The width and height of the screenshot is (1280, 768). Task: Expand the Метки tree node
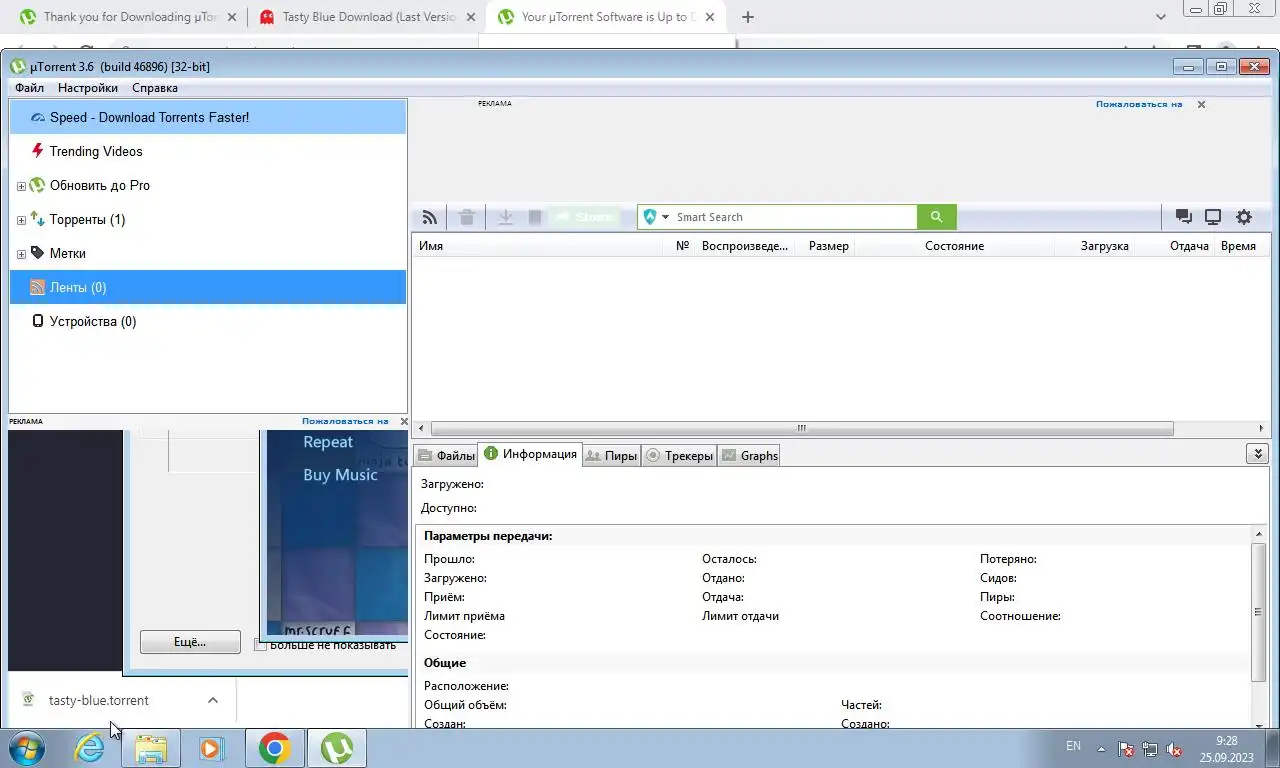21,254
